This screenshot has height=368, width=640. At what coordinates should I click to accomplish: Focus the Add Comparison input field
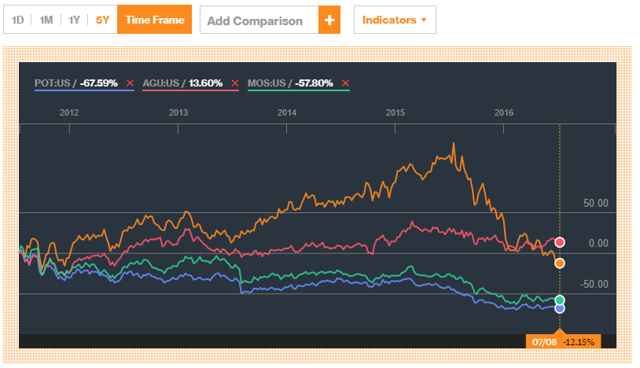[x=259, y=20]
